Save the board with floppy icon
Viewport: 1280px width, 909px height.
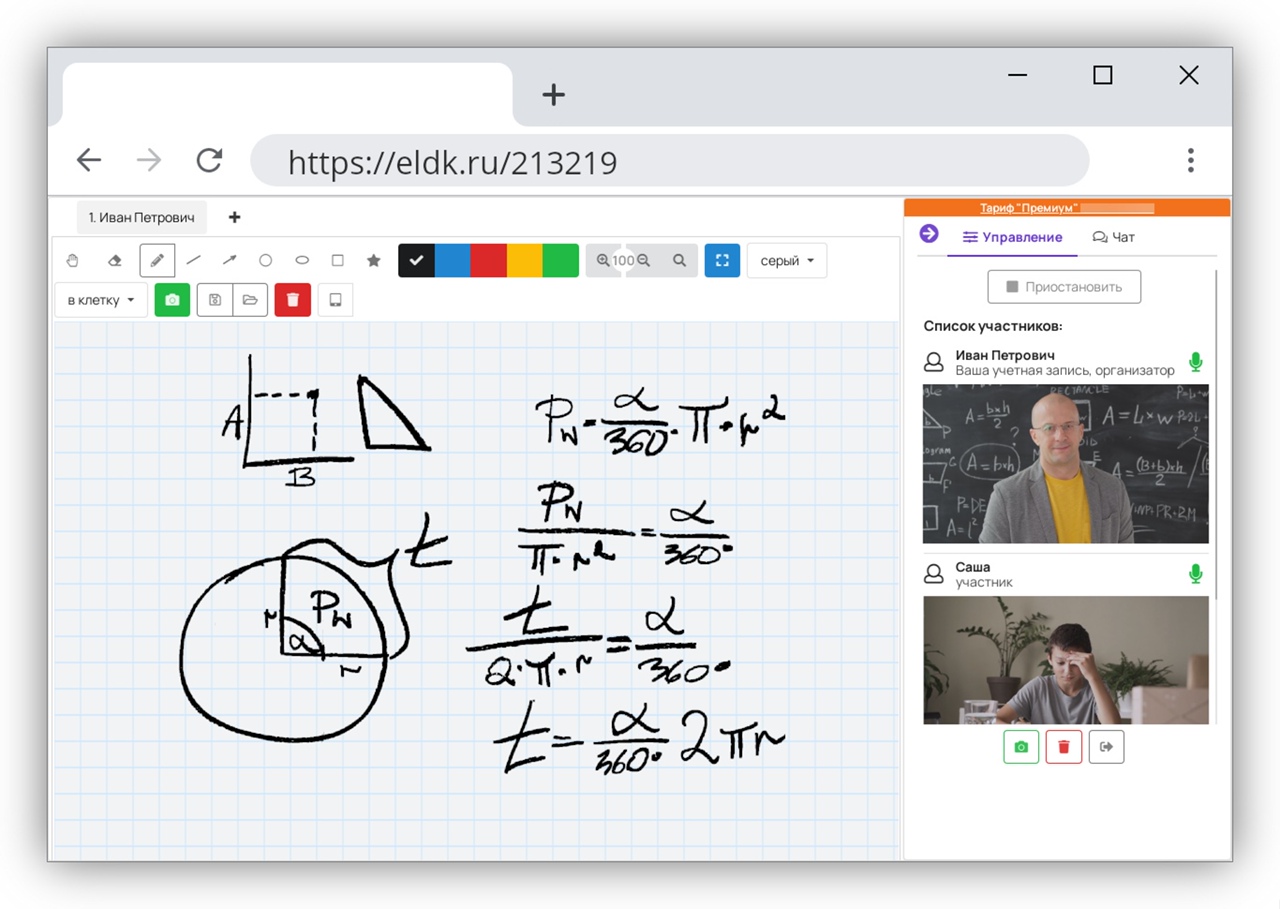click(215, 300)
